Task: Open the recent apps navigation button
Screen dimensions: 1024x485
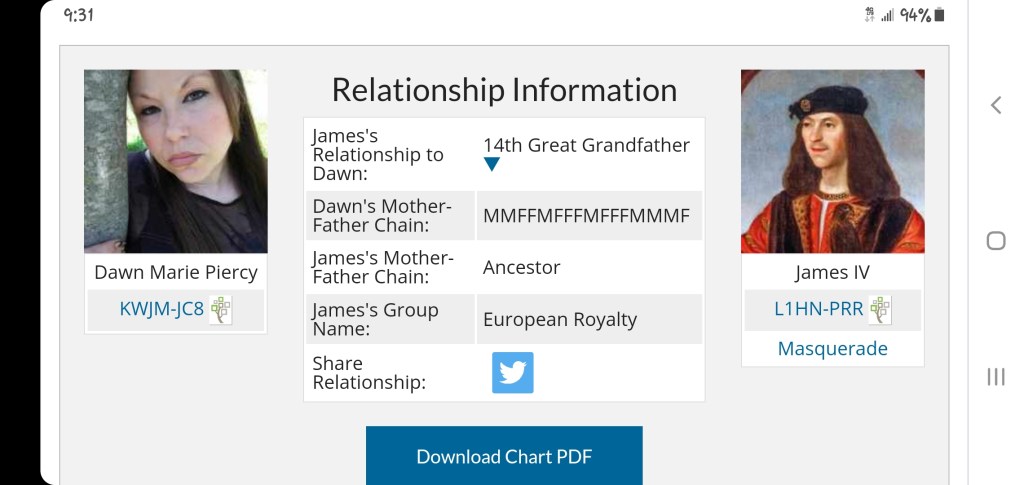Action: point(995,376)
